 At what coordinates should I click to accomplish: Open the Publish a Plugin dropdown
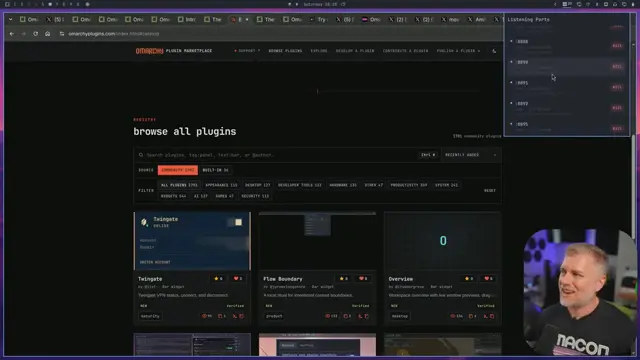[458, 51]
